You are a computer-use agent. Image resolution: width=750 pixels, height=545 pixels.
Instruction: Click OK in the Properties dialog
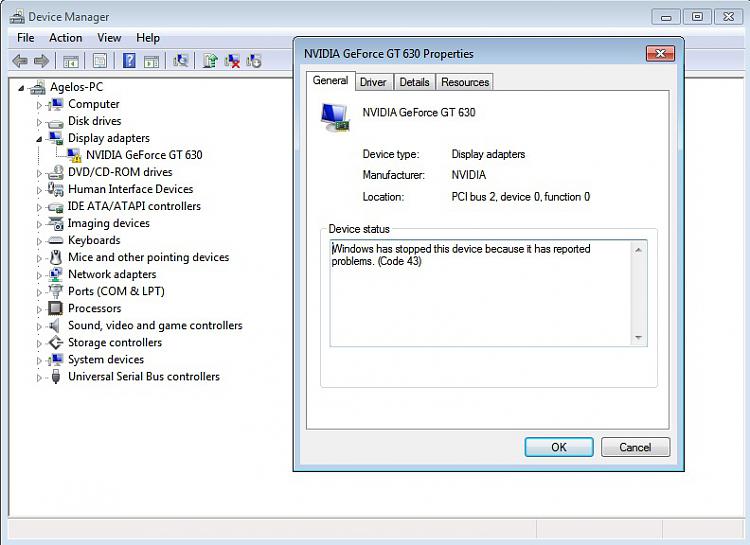pos(559,447)
